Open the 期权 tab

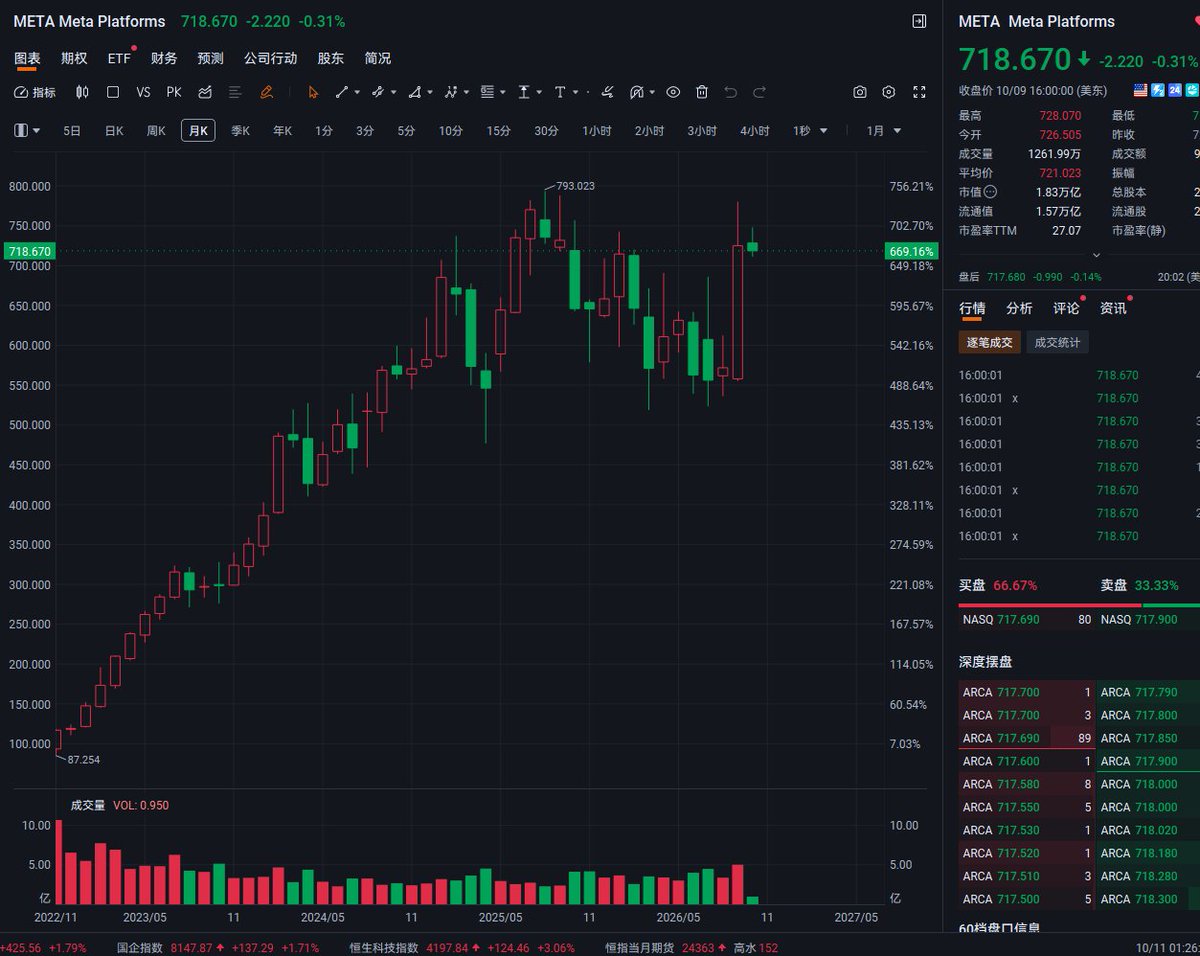74,58
